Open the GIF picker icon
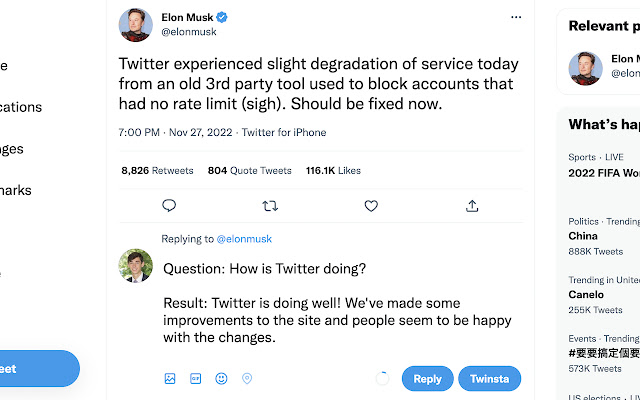 pyautogui.click(x=196, y=379)
